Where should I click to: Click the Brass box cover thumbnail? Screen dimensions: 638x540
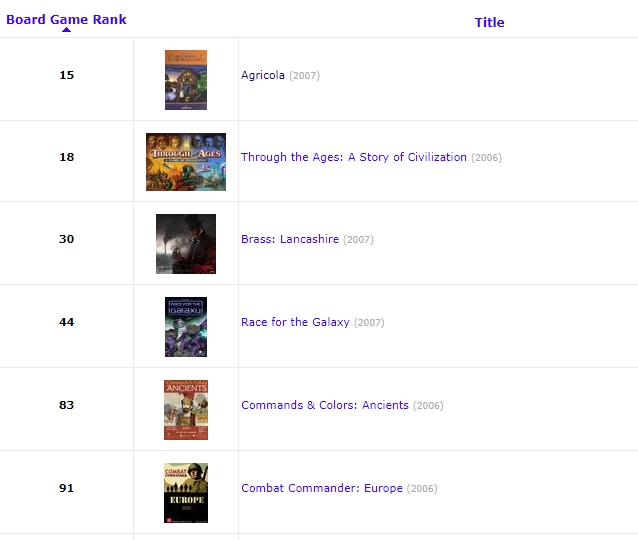click(x=186, y=244)
